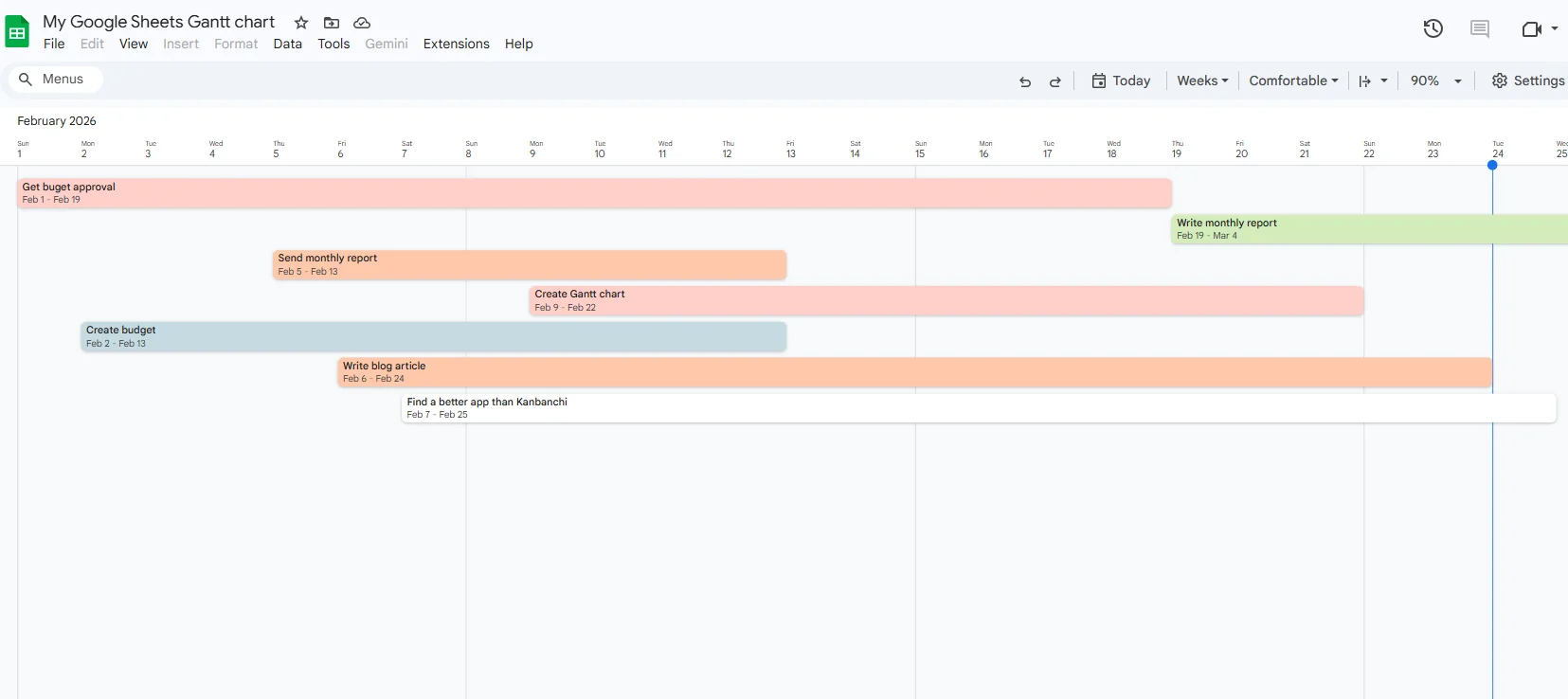
Task: Click the Tue 24 date header
Action: tap(1498, 150)
